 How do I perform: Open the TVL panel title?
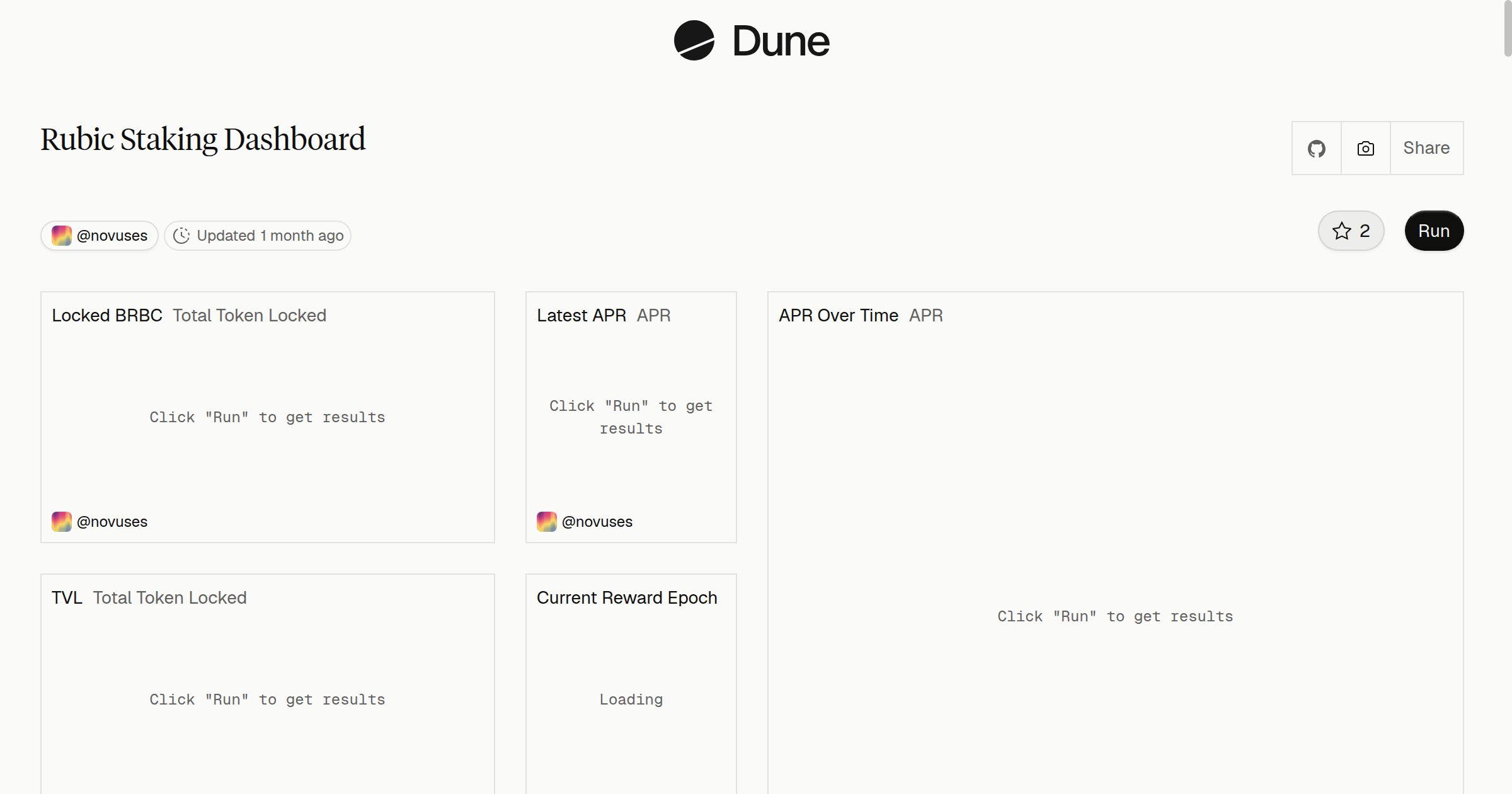pos(67,597)
